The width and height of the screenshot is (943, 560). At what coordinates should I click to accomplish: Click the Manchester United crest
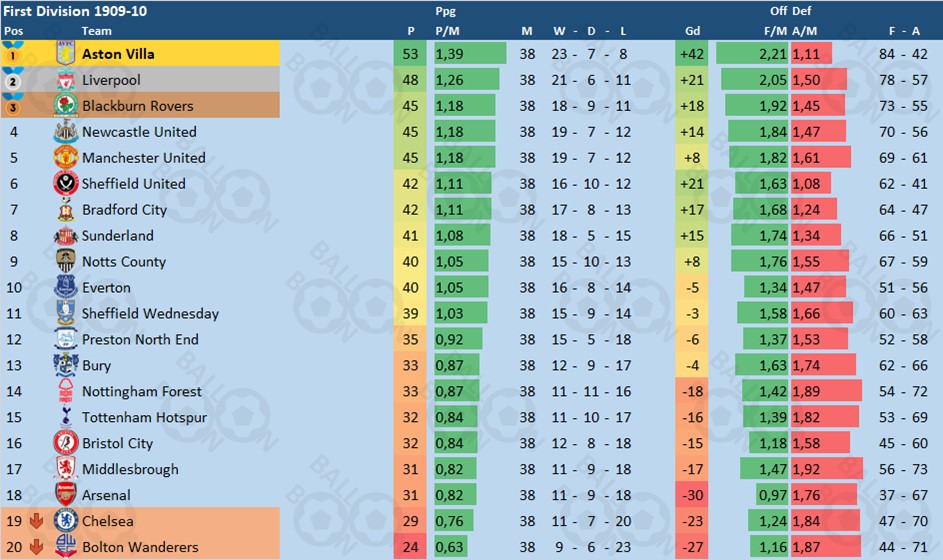coord(66,158)
